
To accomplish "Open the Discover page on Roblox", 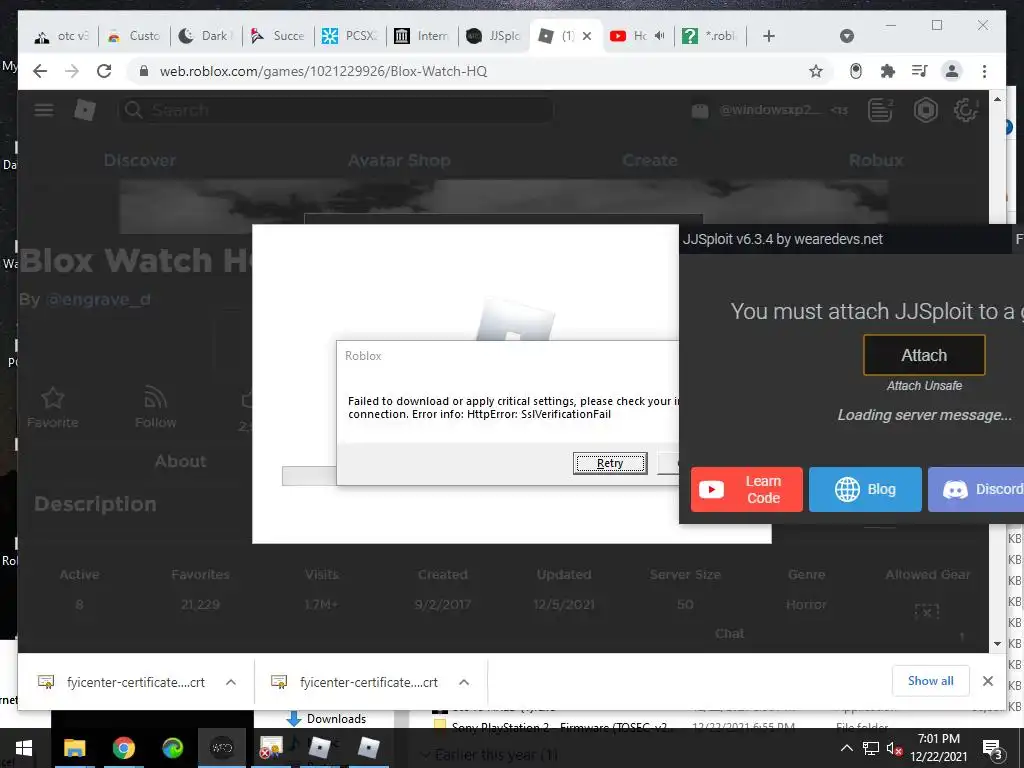I will 140,161.
